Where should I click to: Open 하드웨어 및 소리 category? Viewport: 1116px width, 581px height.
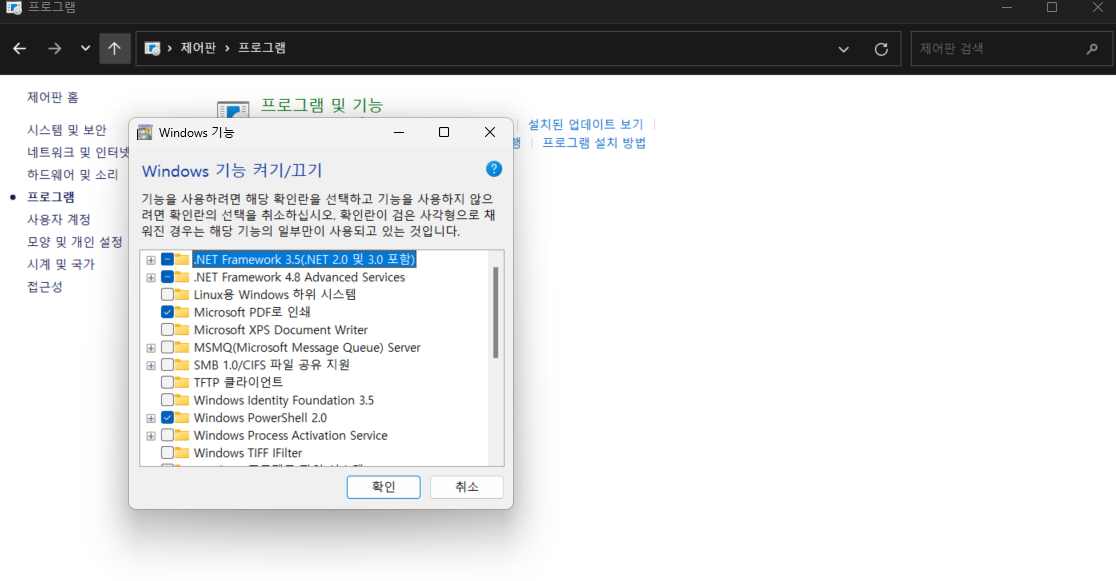73,174
